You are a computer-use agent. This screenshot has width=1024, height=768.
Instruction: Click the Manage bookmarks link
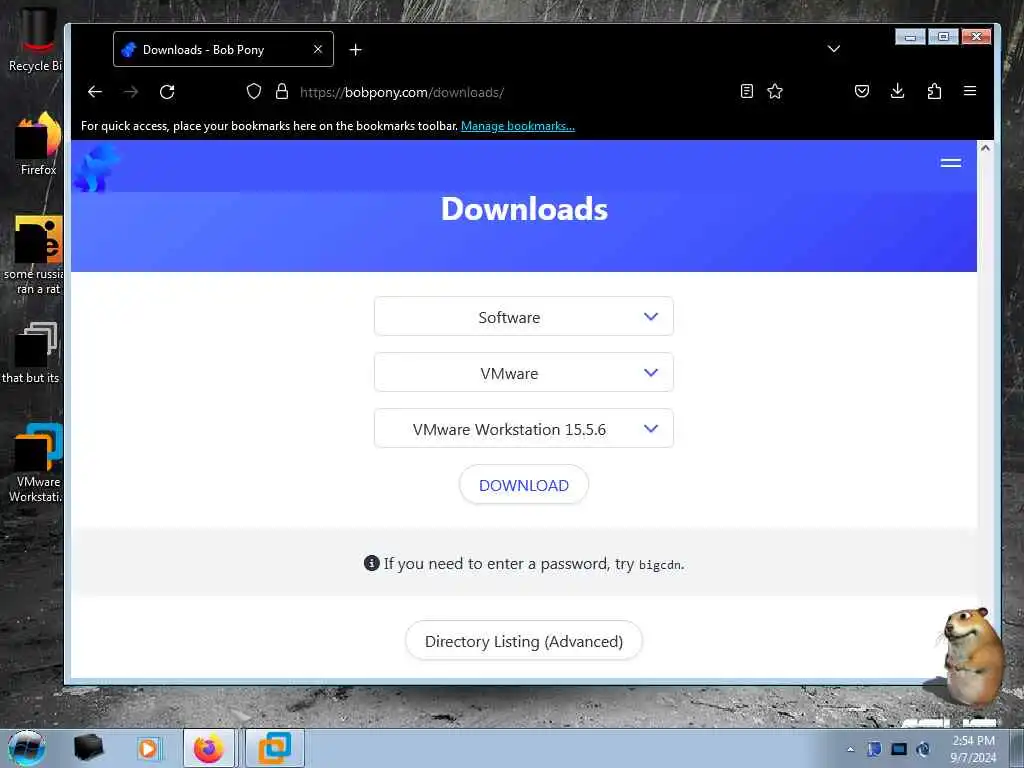(x=518, y=126)
